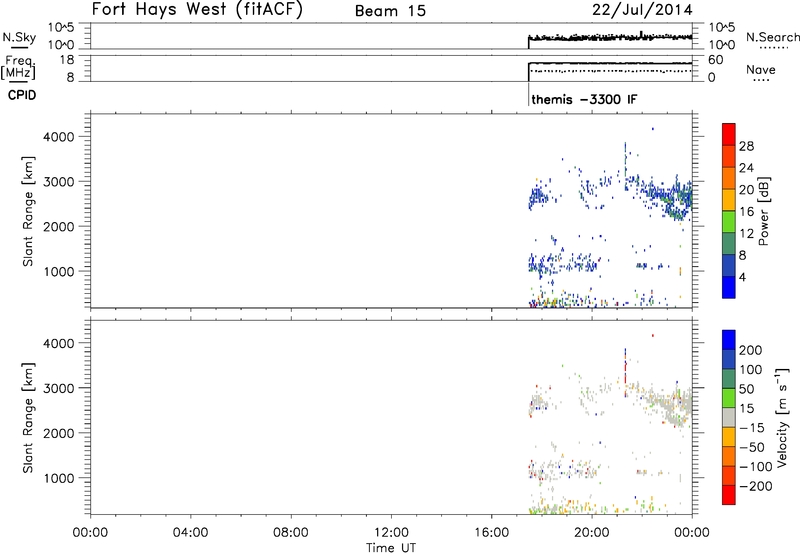Click the "16:00" time tick label
The height and width of the screenshot is (554, 800).
point(491,533)
